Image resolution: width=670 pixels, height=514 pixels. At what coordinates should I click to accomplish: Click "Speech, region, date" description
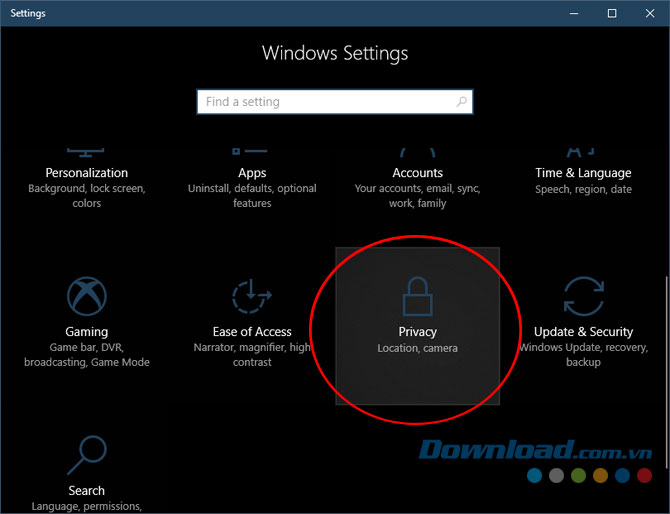pos(583,189)
